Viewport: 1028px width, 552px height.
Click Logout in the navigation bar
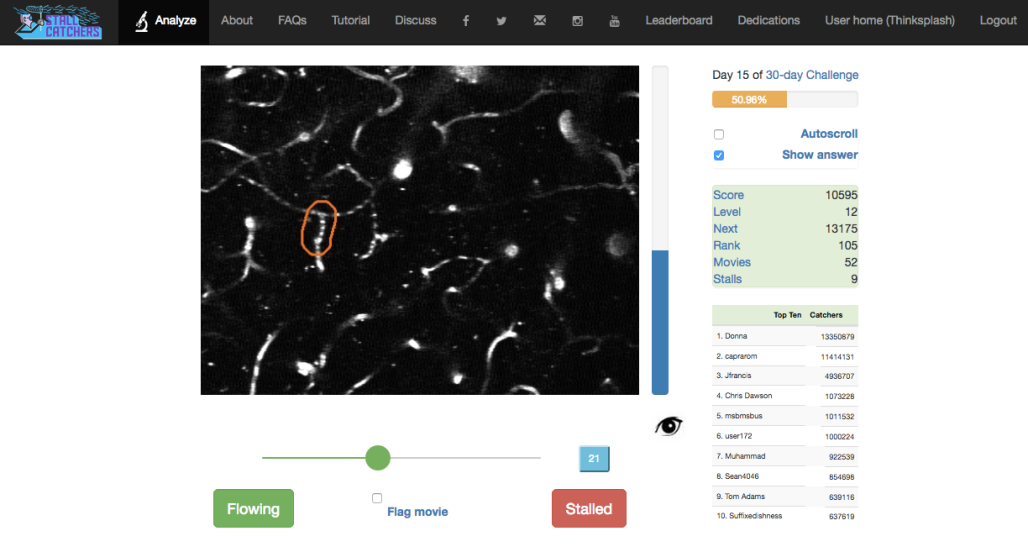coord(998,21)
